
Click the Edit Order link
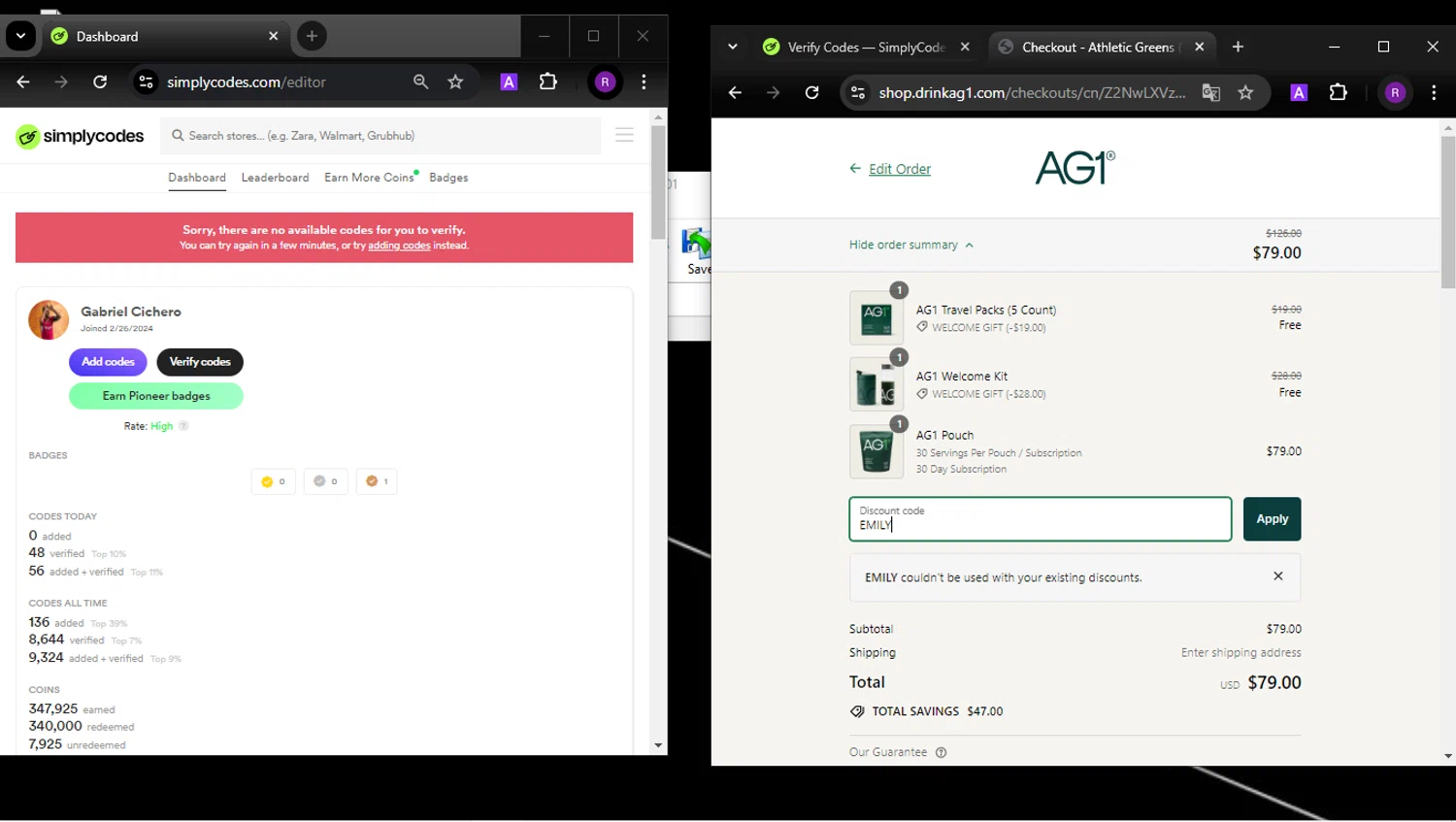[899, 169]
